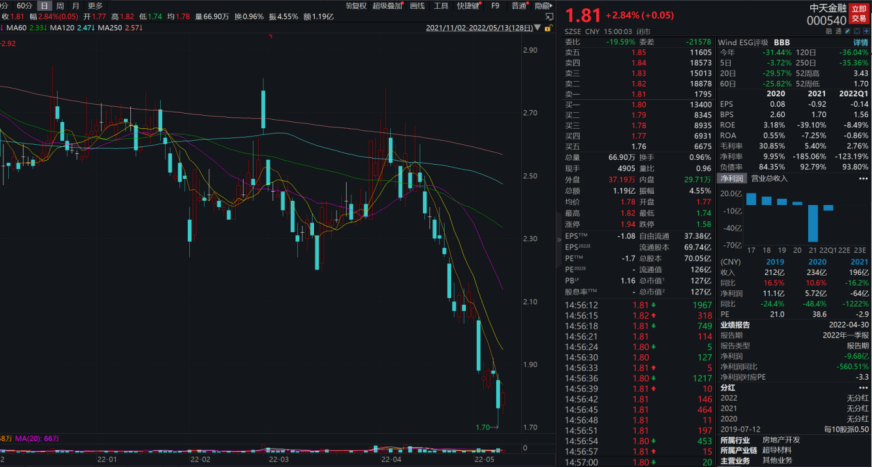Open the 工具 menu
Screen dimensions: 872x468
440,6
